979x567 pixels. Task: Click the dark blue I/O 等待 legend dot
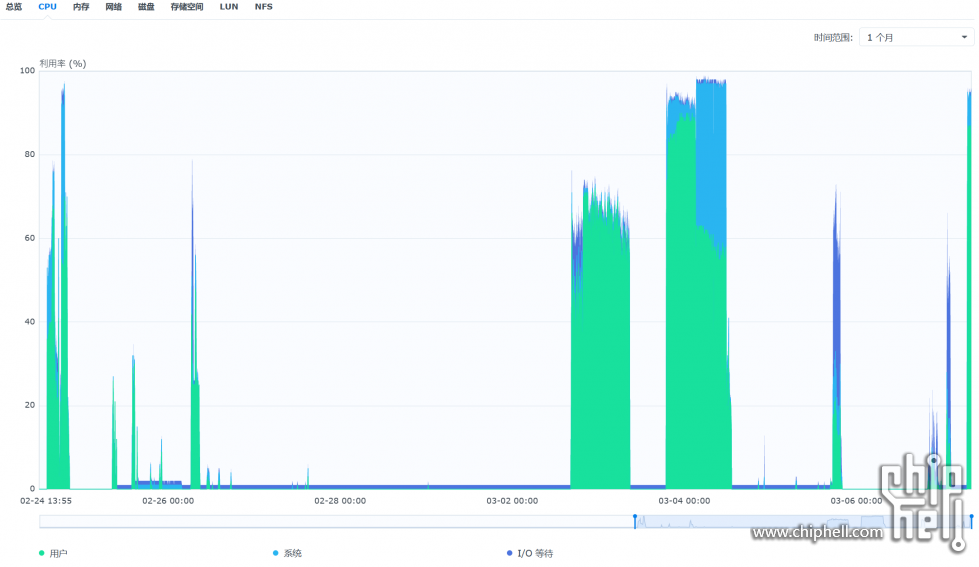pyautogui.click(x=509, y=553)
